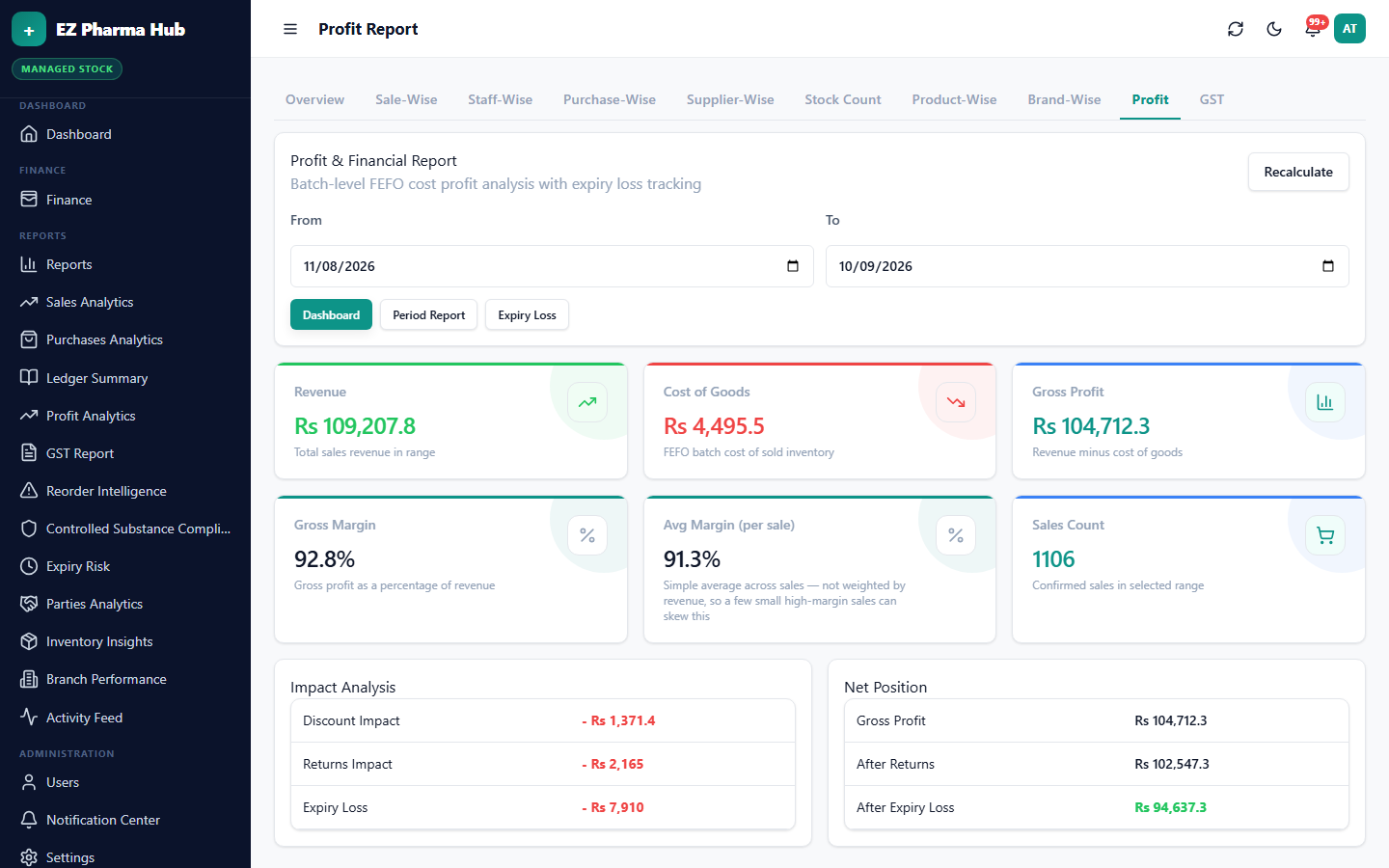Screen dimensions: 1389x868
Task: Open Ledger Summary in sidebar
Action: tap(125, 378)
